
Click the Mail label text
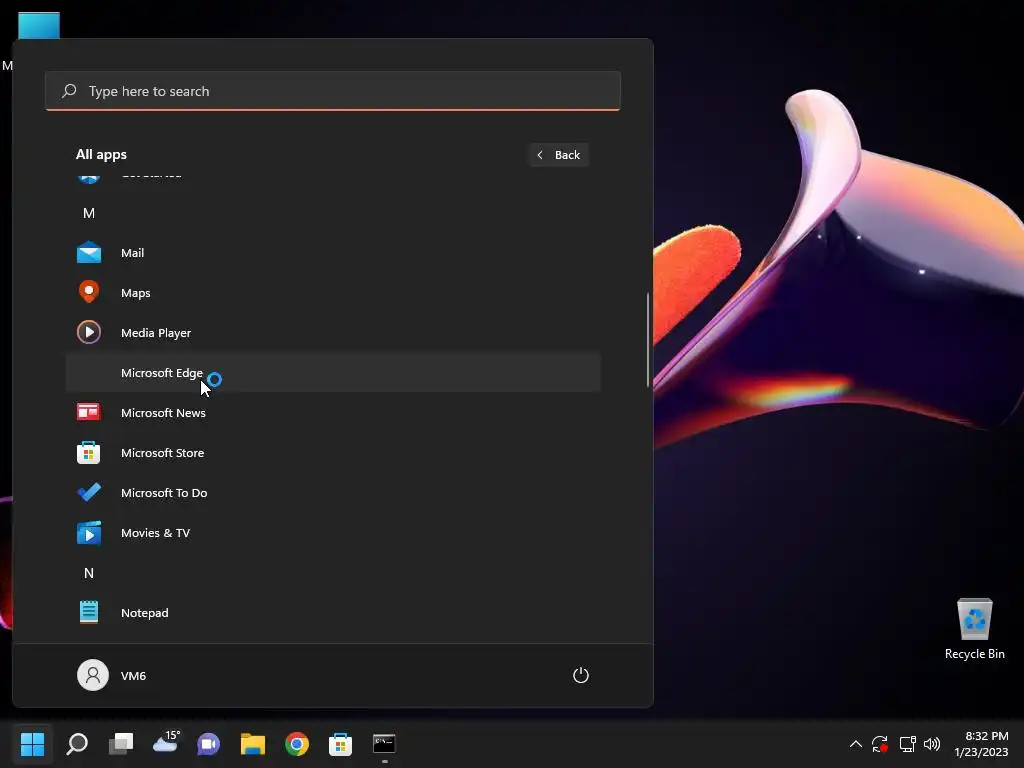[x=133, y=253]
